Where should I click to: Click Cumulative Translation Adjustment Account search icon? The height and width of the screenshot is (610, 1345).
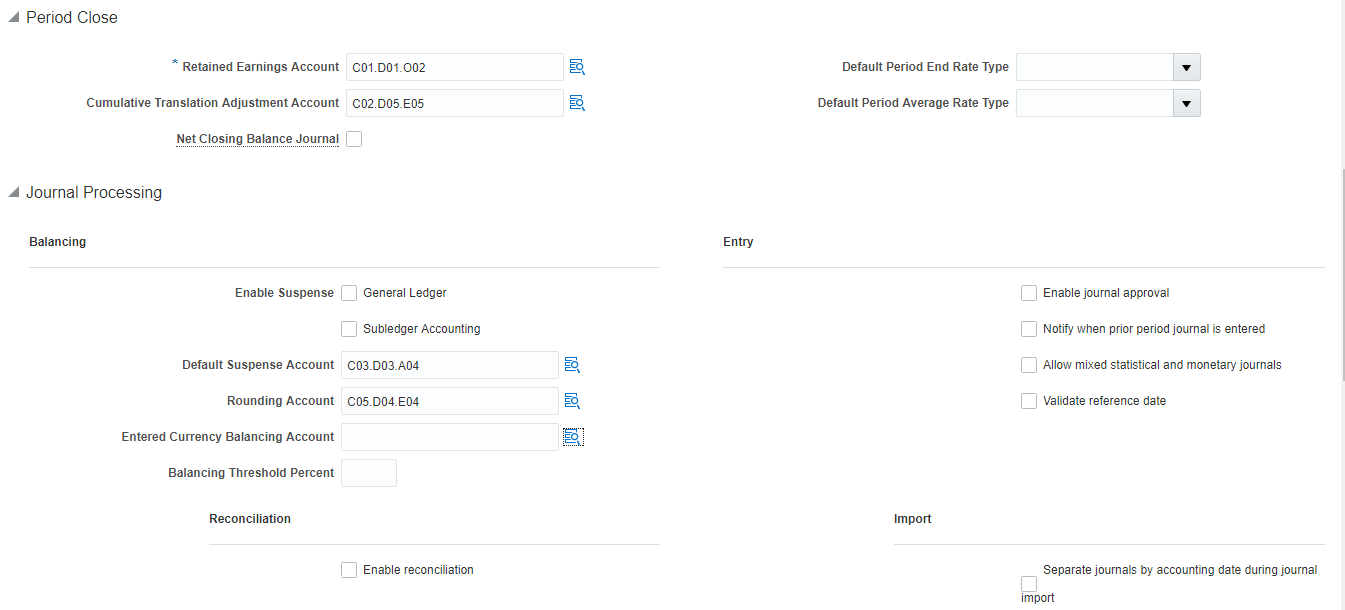pos(577,103)
